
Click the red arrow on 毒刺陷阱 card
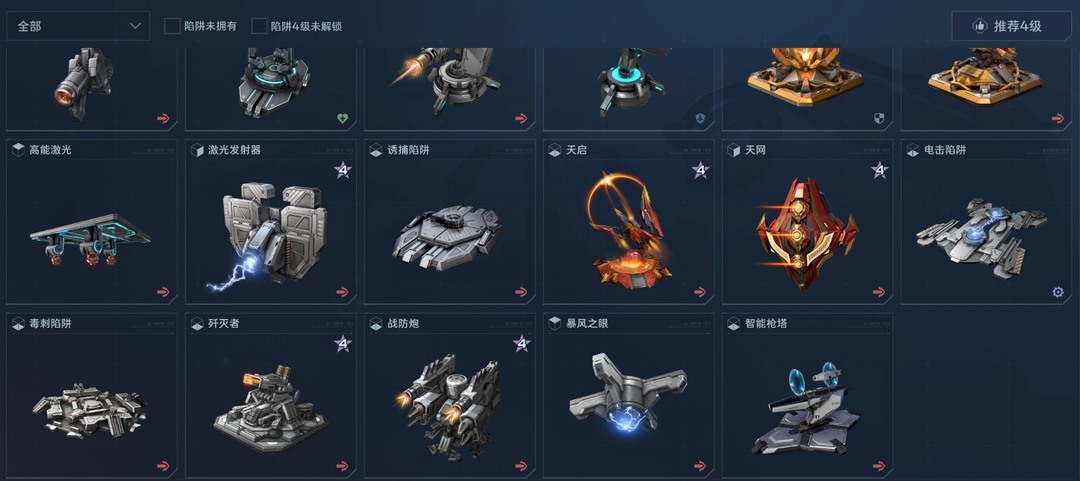pyautogui.click(x=163, y=466)
